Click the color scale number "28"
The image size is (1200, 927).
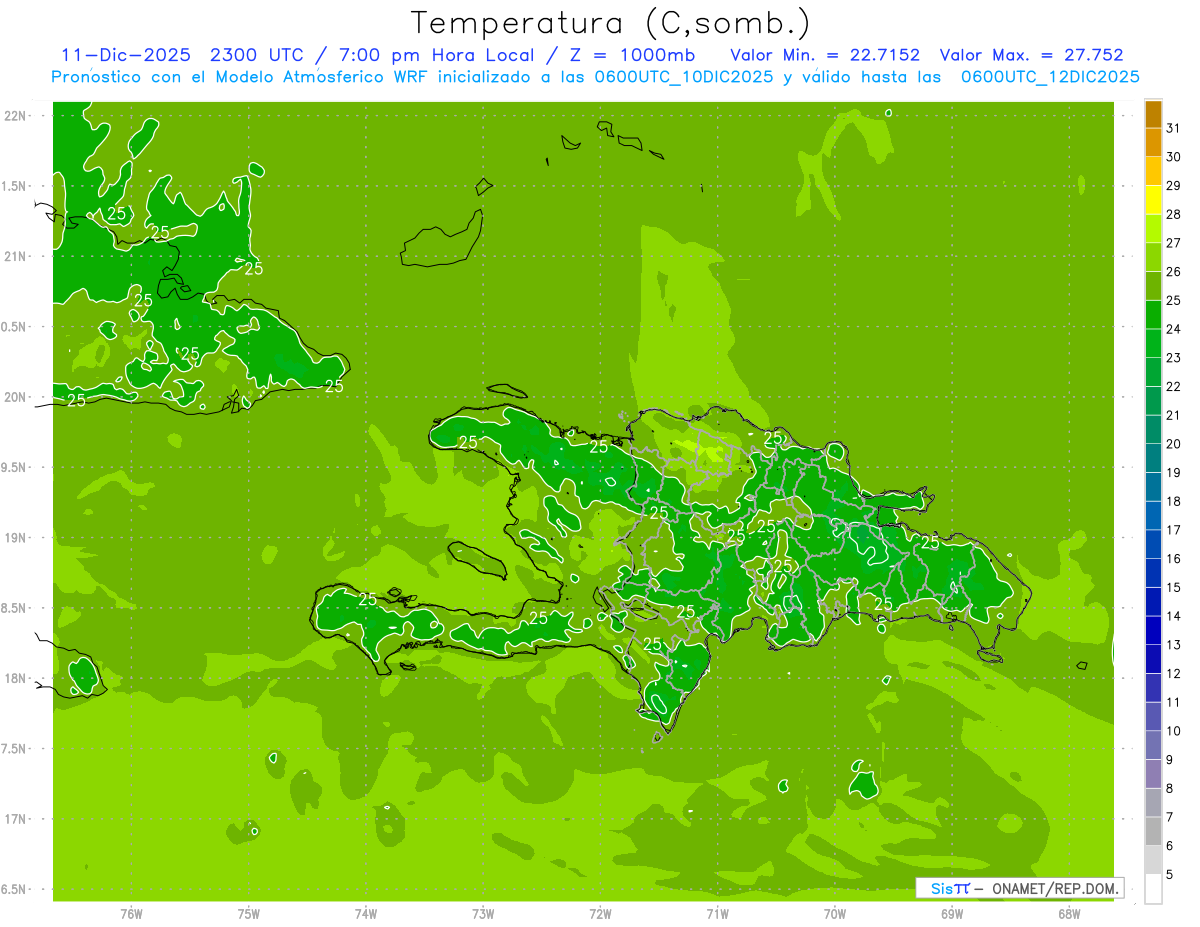click(x=1174, y=214)
